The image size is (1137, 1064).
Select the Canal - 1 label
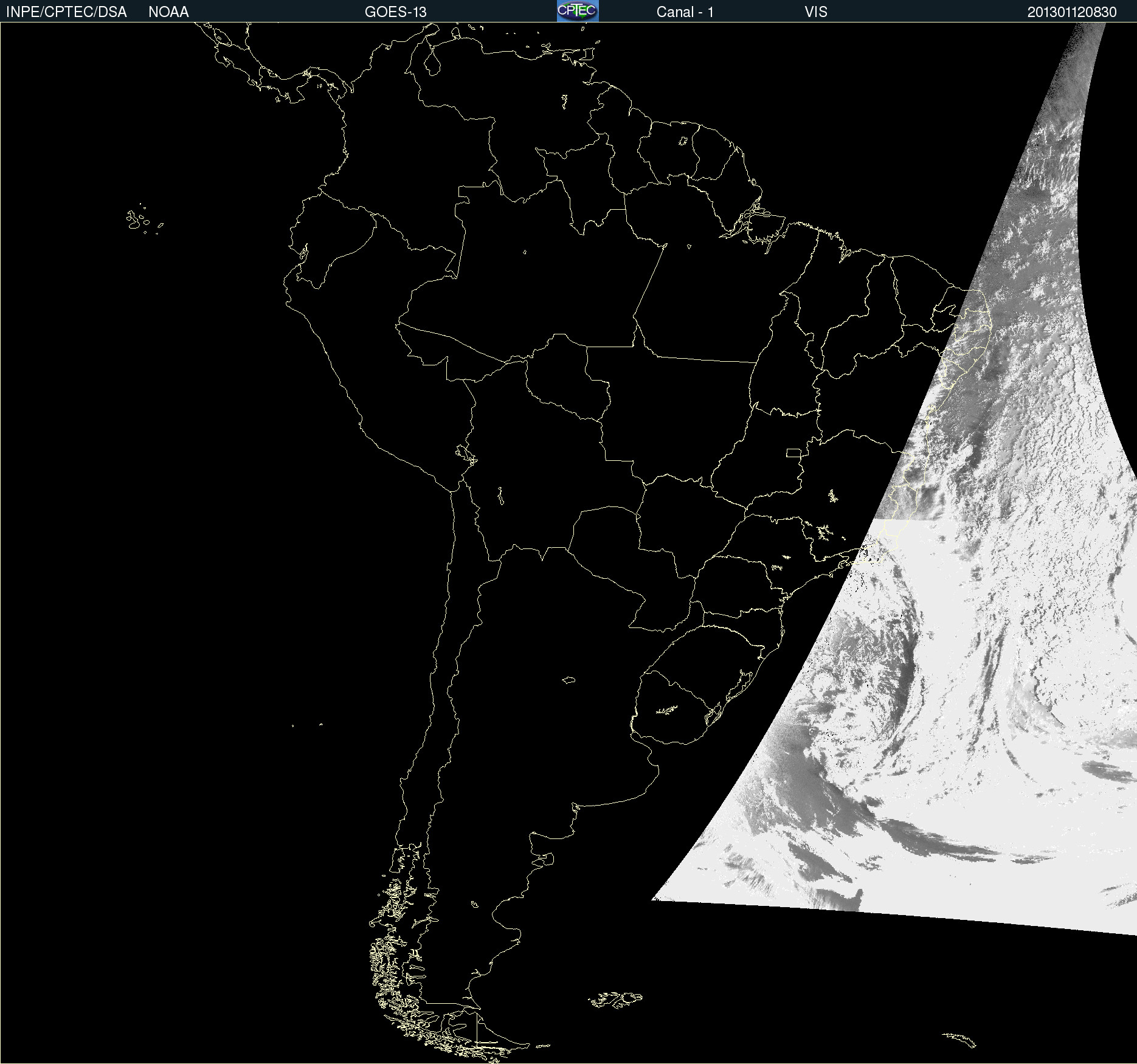click(x=685, y=12)
